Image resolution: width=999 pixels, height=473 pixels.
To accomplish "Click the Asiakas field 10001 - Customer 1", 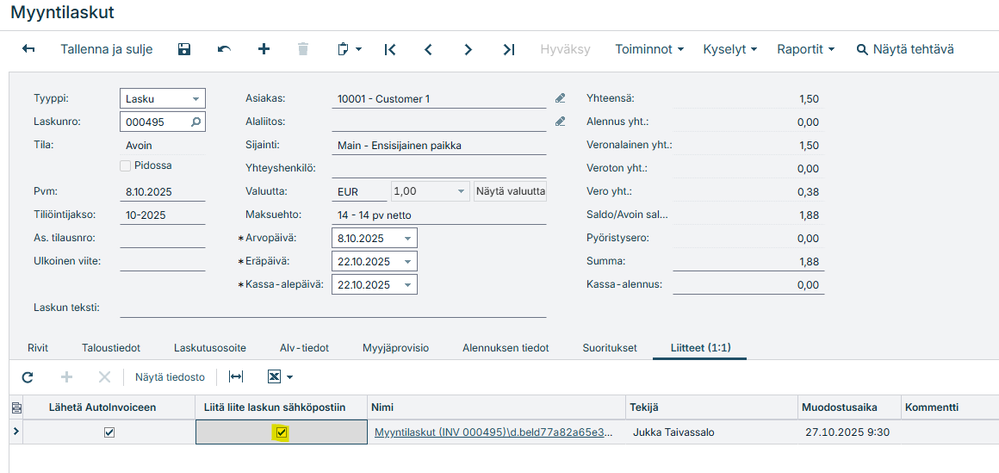I will click(439, 99).
